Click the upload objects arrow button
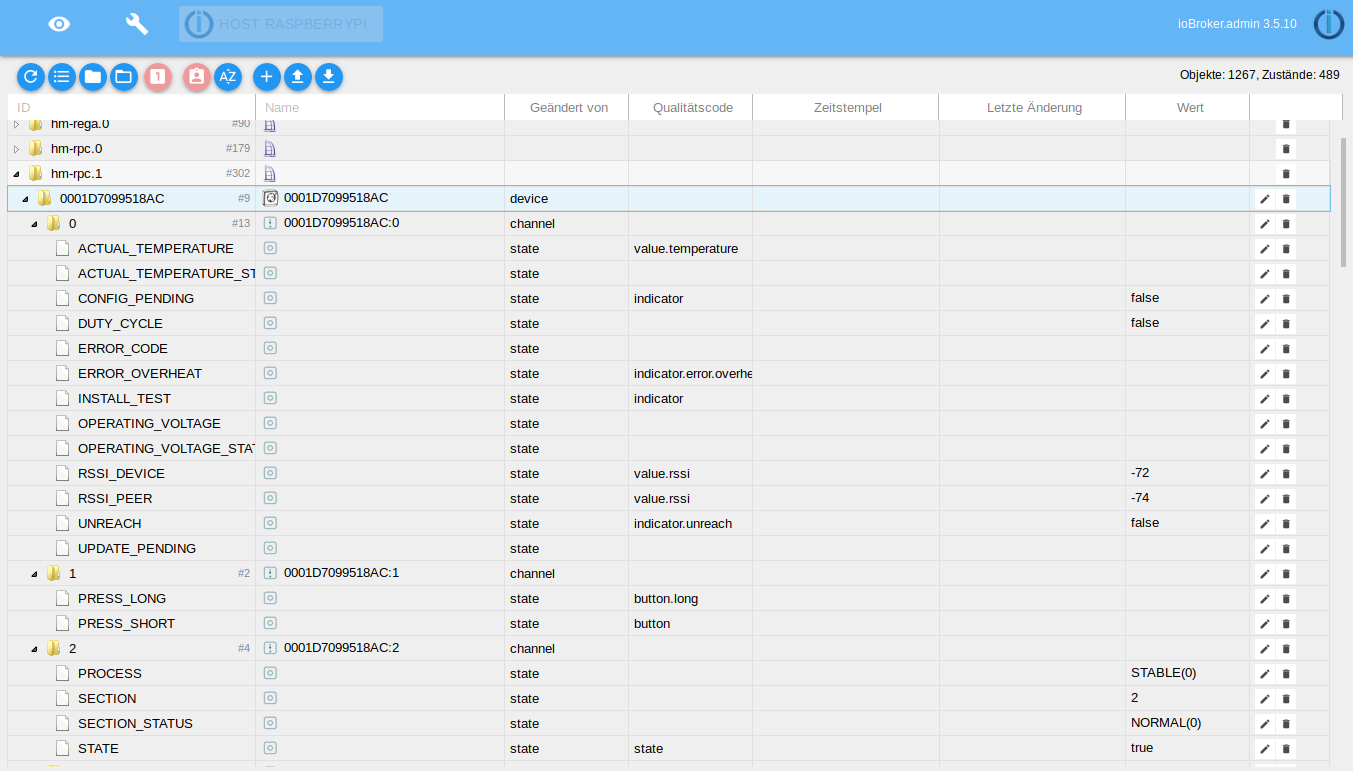The height and width of the screenshot is (771, 1353). click(x=297, y=76)
